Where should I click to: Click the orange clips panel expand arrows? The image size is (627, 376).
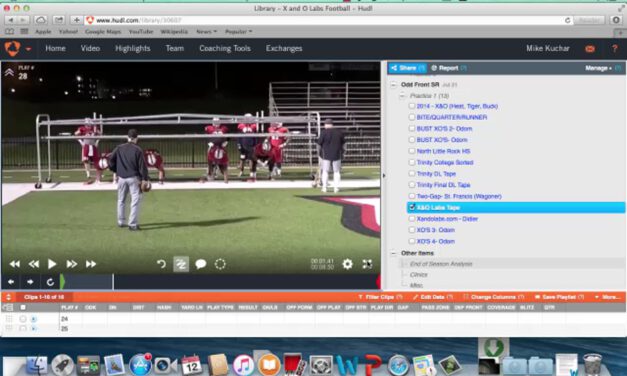[8, 297]
